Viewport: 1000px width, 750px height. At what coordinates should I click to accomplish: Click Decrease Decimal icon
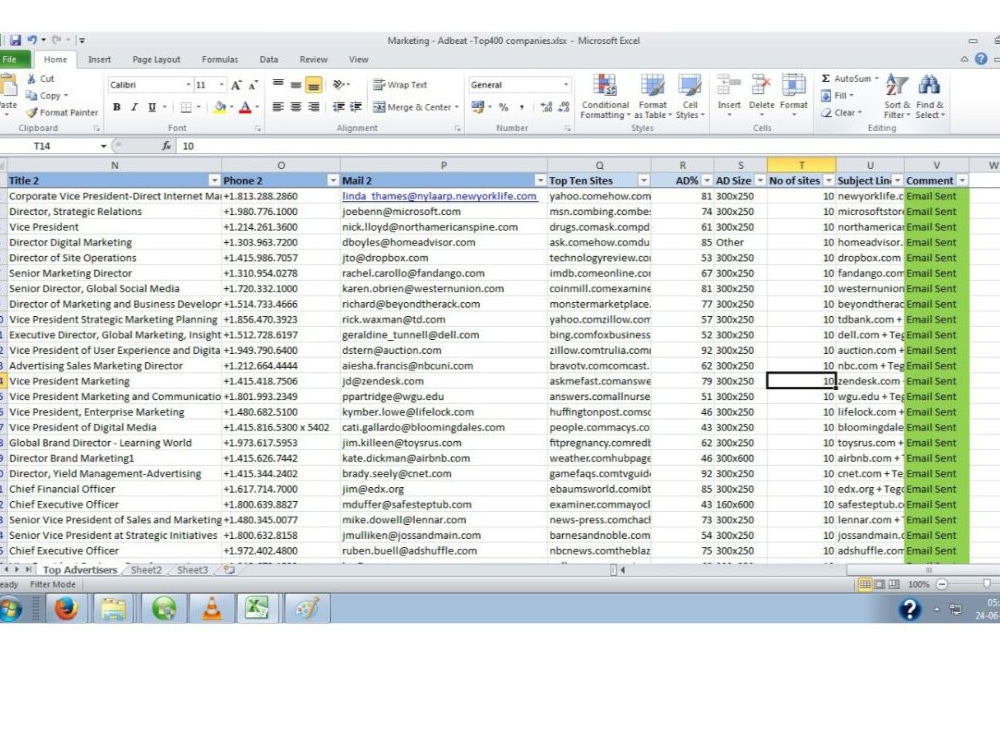click(564, 107)
